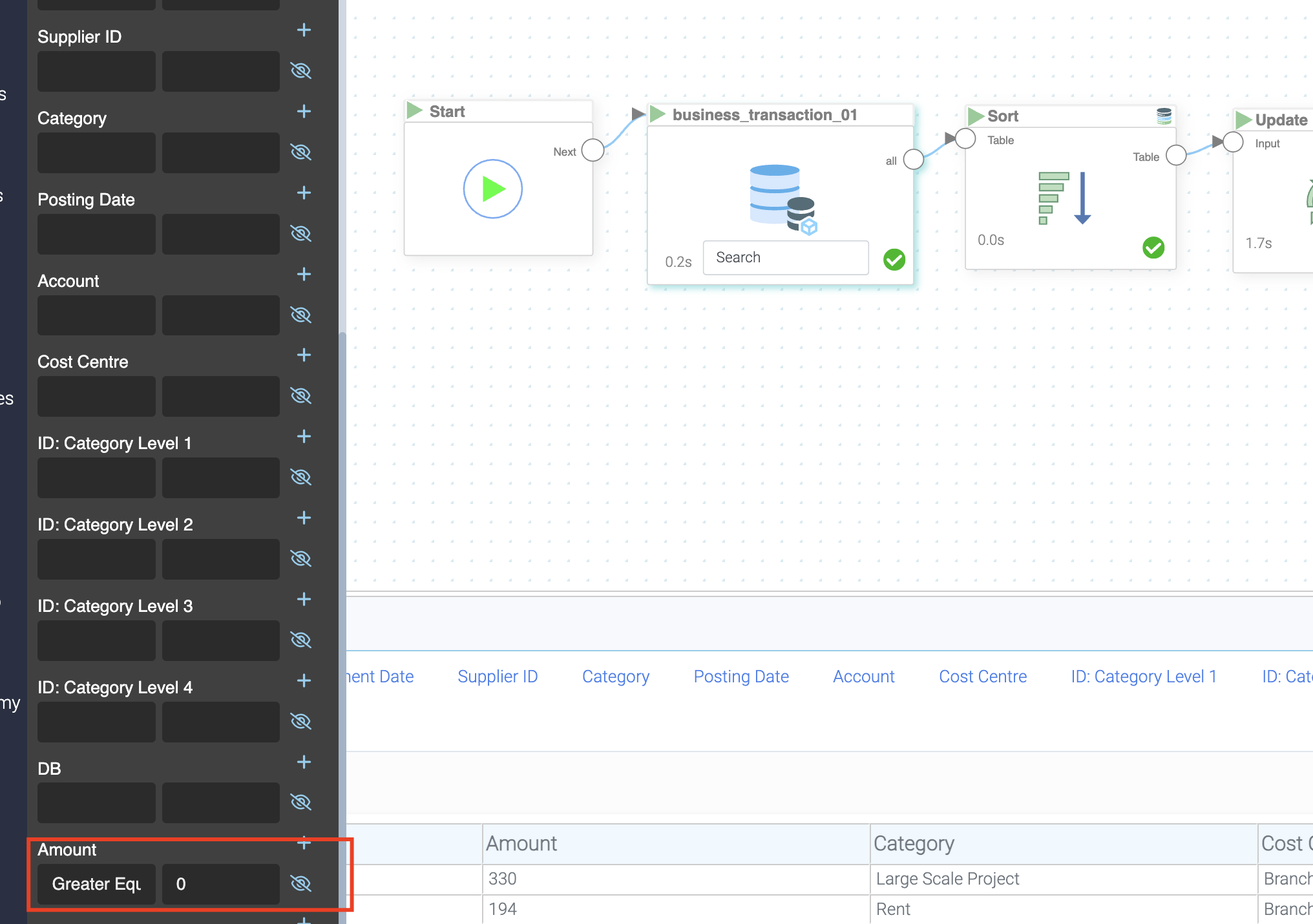Click the Search button on business_transaction_01
Viewport: 1313px width, 924px height.
click(785, 258)
